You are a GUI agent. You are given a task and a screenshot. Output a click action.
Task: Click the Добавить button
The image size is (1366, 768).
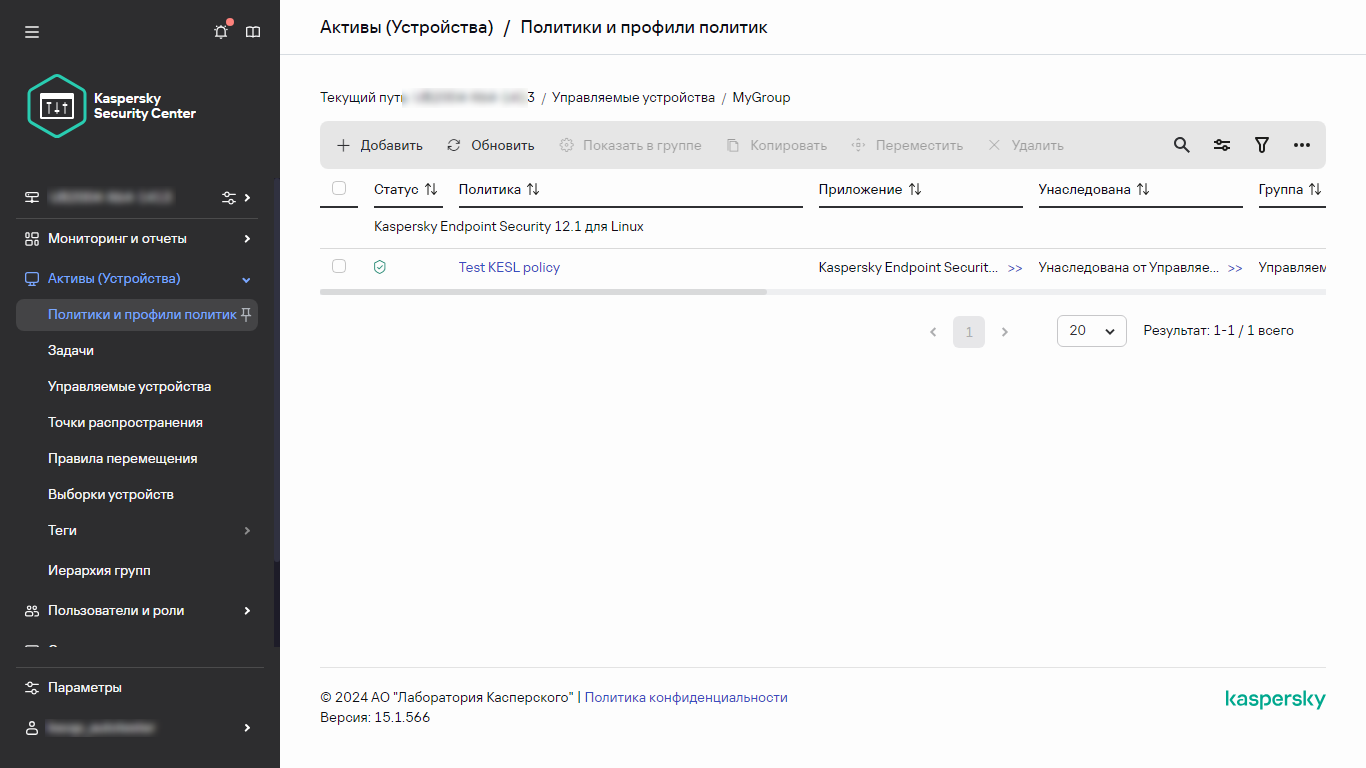pyautogui.click(x=379, y=145)
